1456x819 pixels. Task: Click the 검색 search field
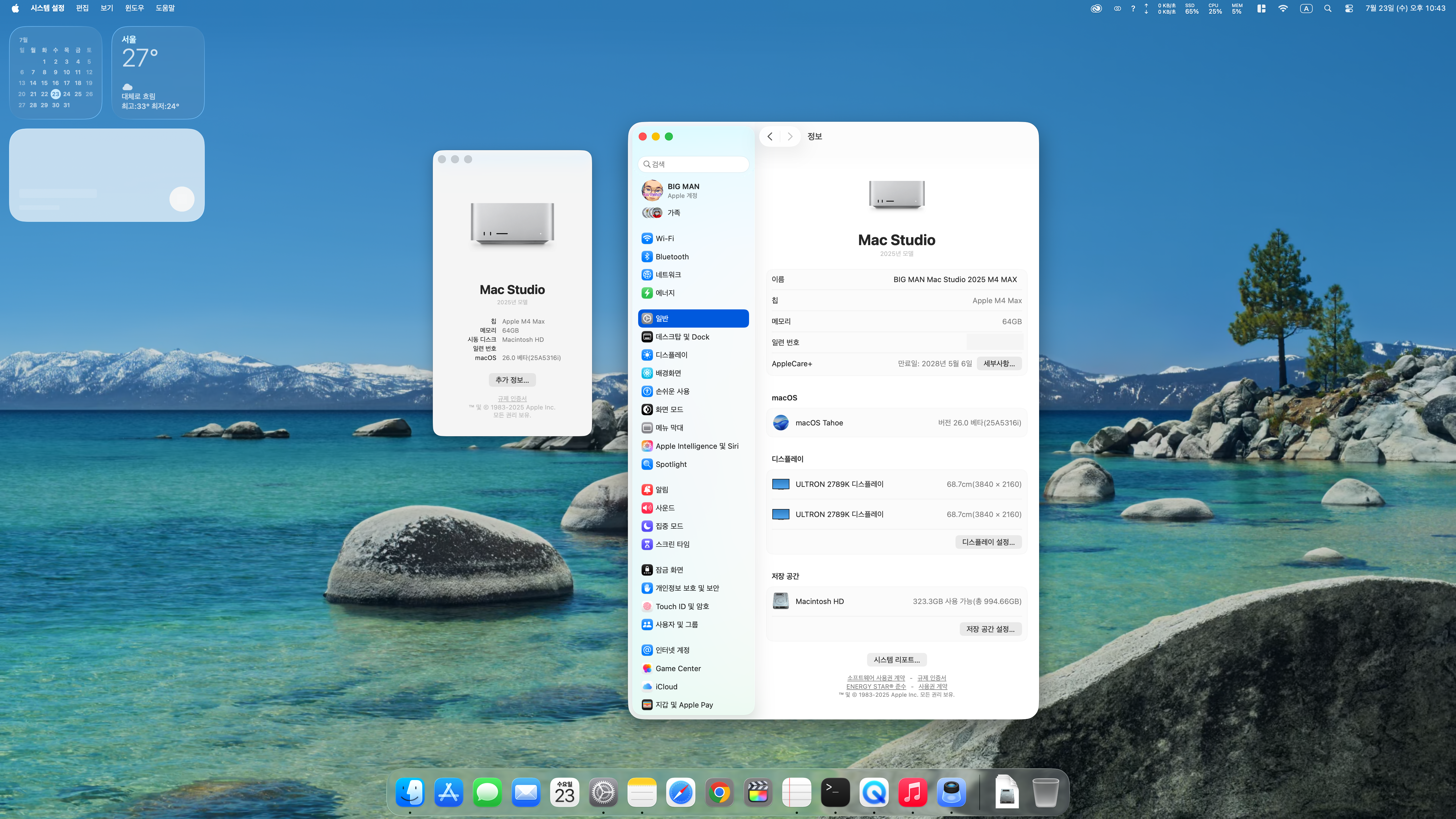coord(694,164)
